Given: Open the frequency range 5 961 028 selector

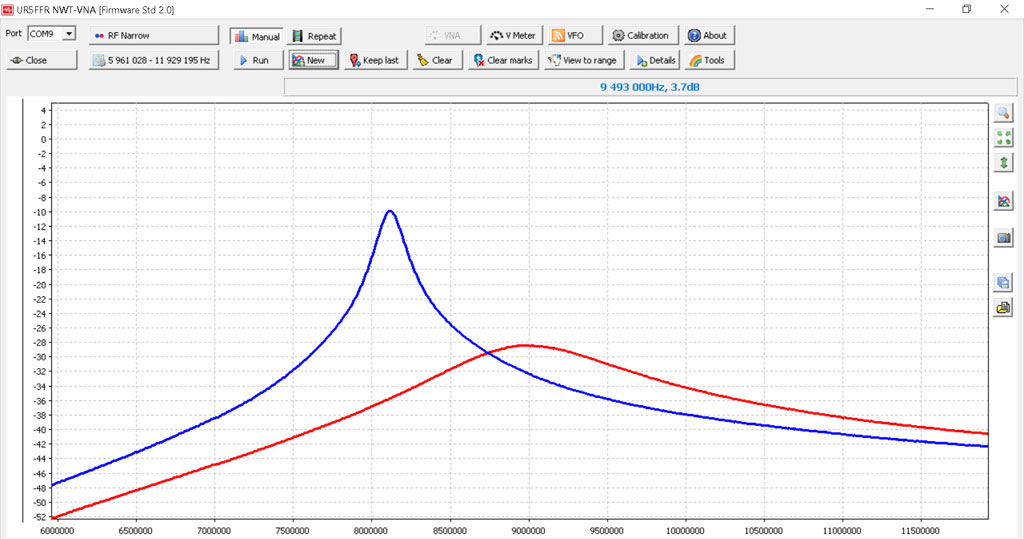Looking at the screenshot, I should pos(150,60).
